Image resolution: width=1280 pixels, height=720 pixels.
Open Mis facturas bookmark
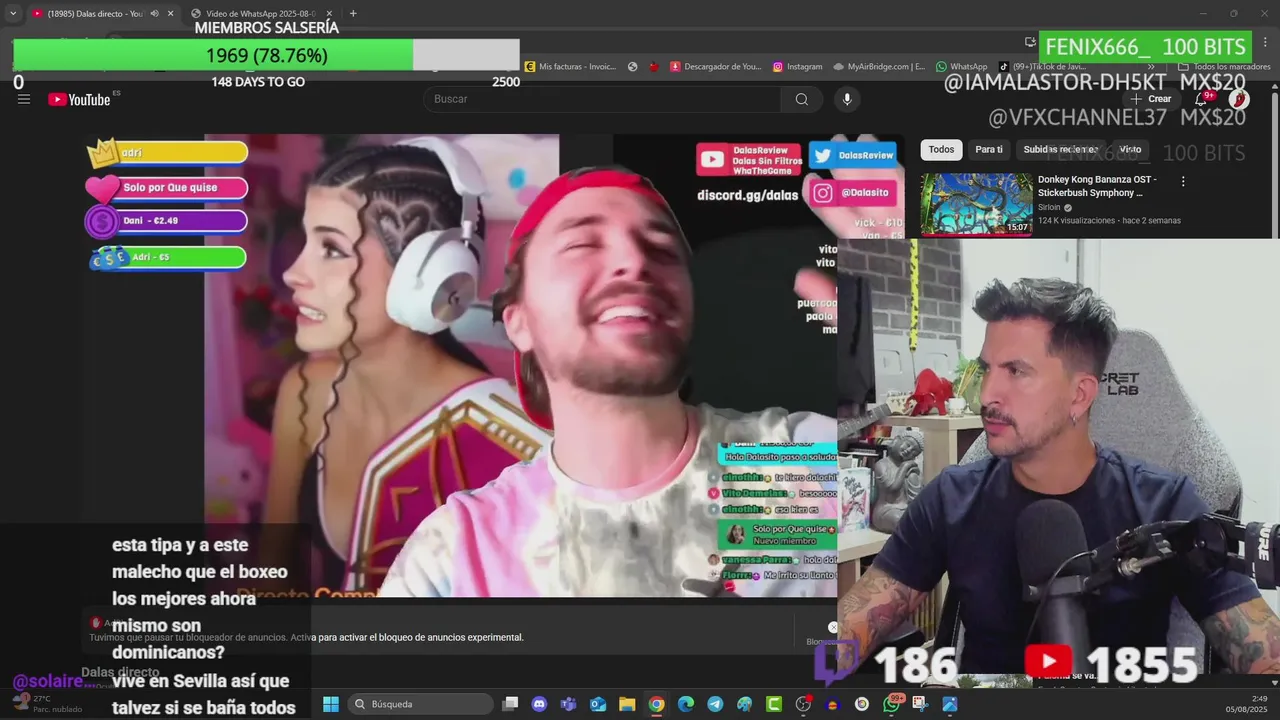point(570,67)
